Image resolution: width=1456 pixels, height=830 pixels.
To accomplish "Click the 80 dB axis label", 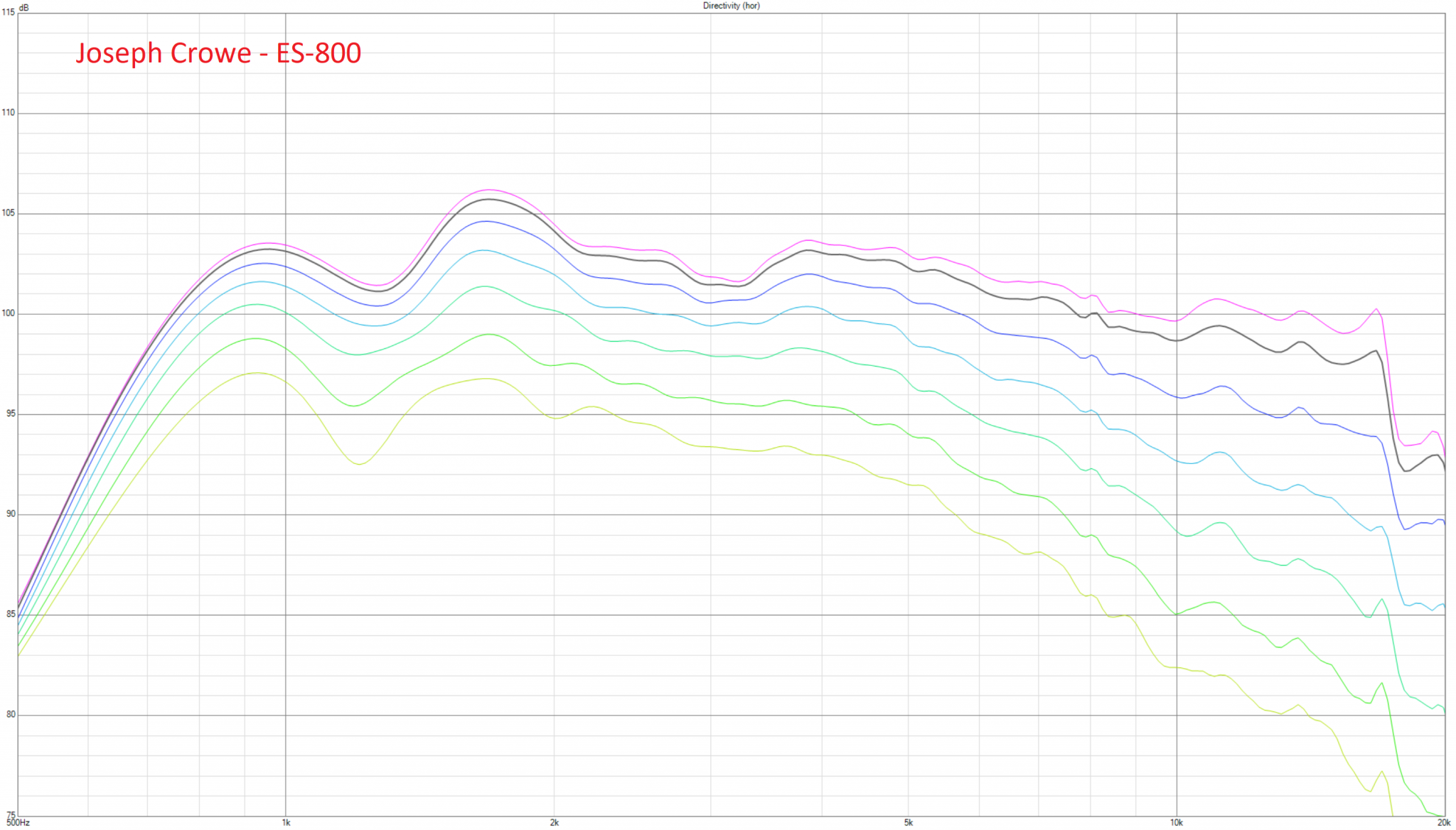I will [10, 714].
